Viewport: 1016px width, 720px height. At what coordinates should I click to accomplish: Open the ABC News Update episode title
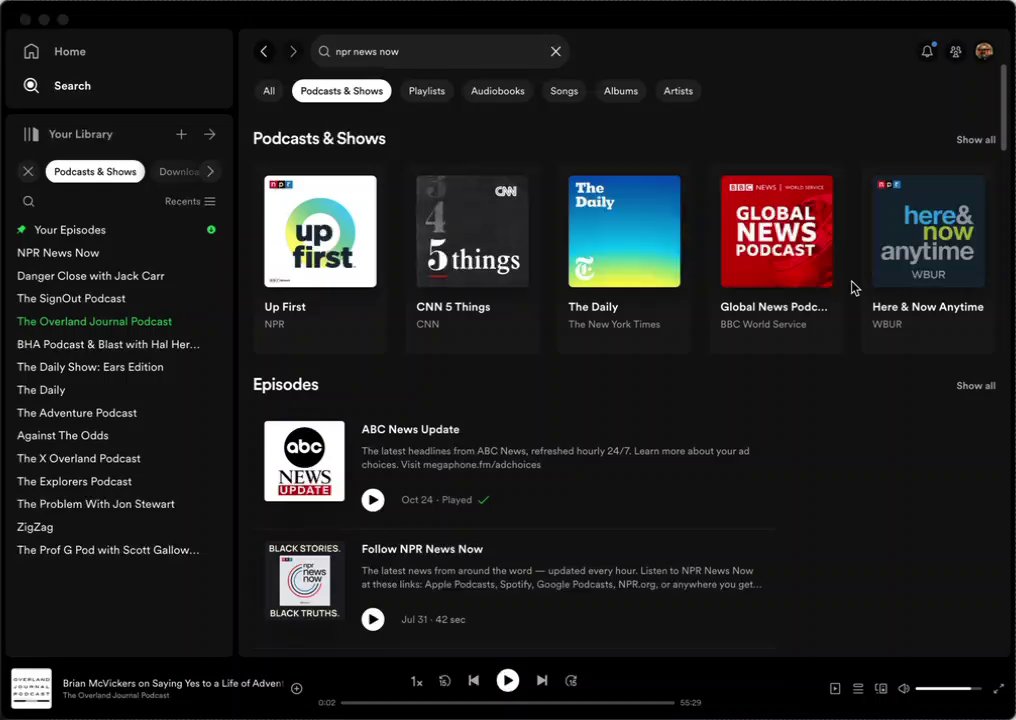[x=410, y=429]
